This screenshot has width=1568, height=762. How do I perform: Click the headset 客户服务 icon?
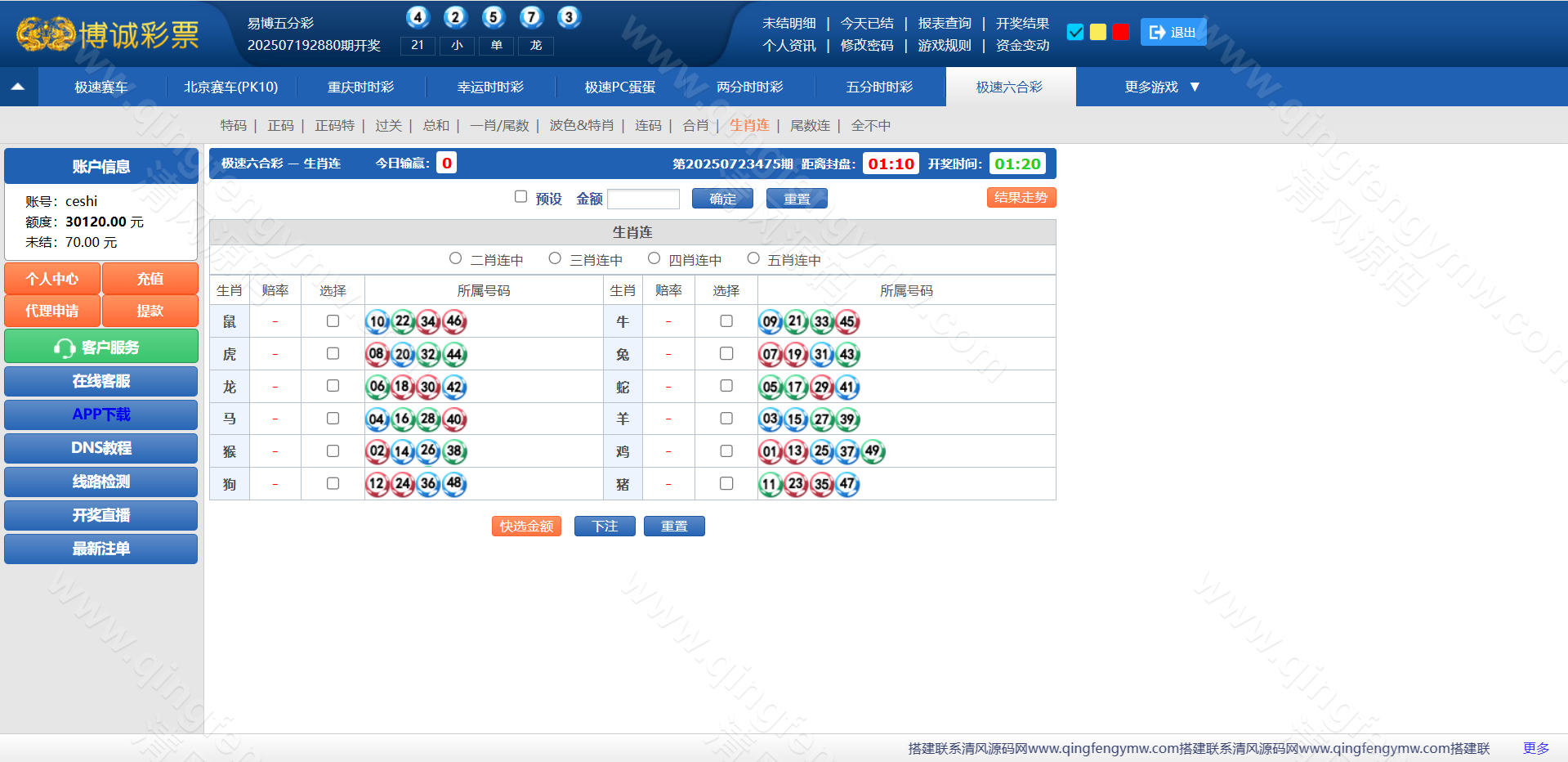click(65, 348)
